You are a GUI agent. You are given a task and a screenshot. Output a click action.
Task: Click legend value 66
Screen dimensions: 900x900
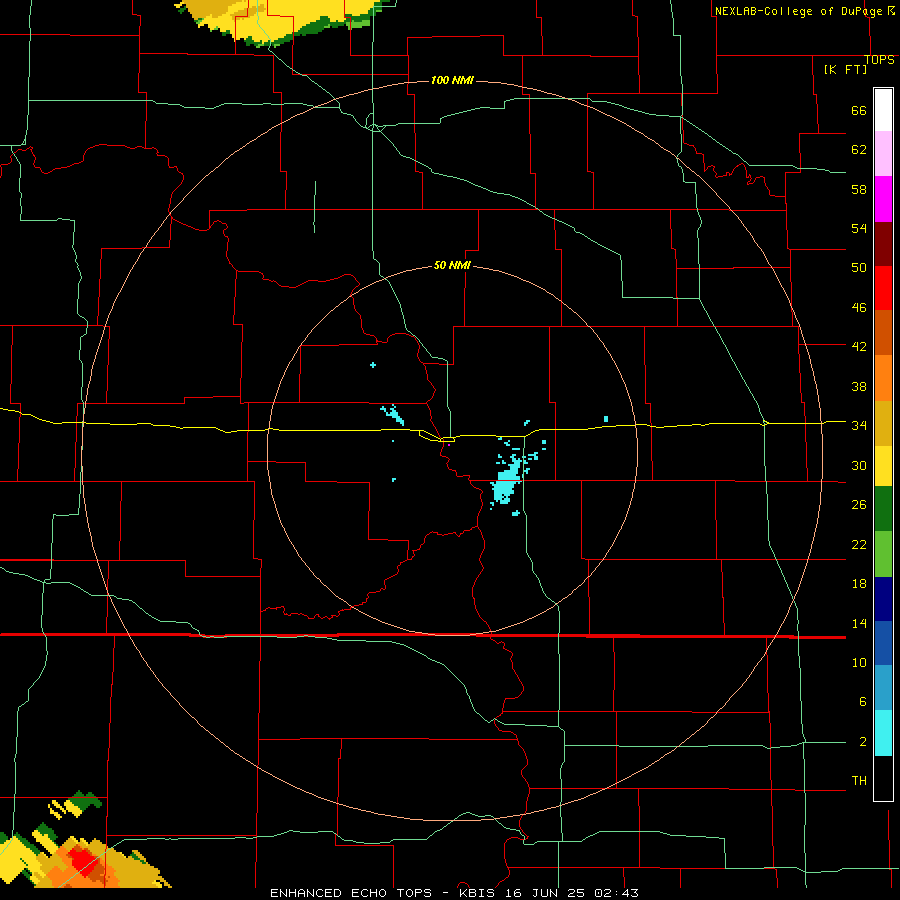click(x=859, y=111)
